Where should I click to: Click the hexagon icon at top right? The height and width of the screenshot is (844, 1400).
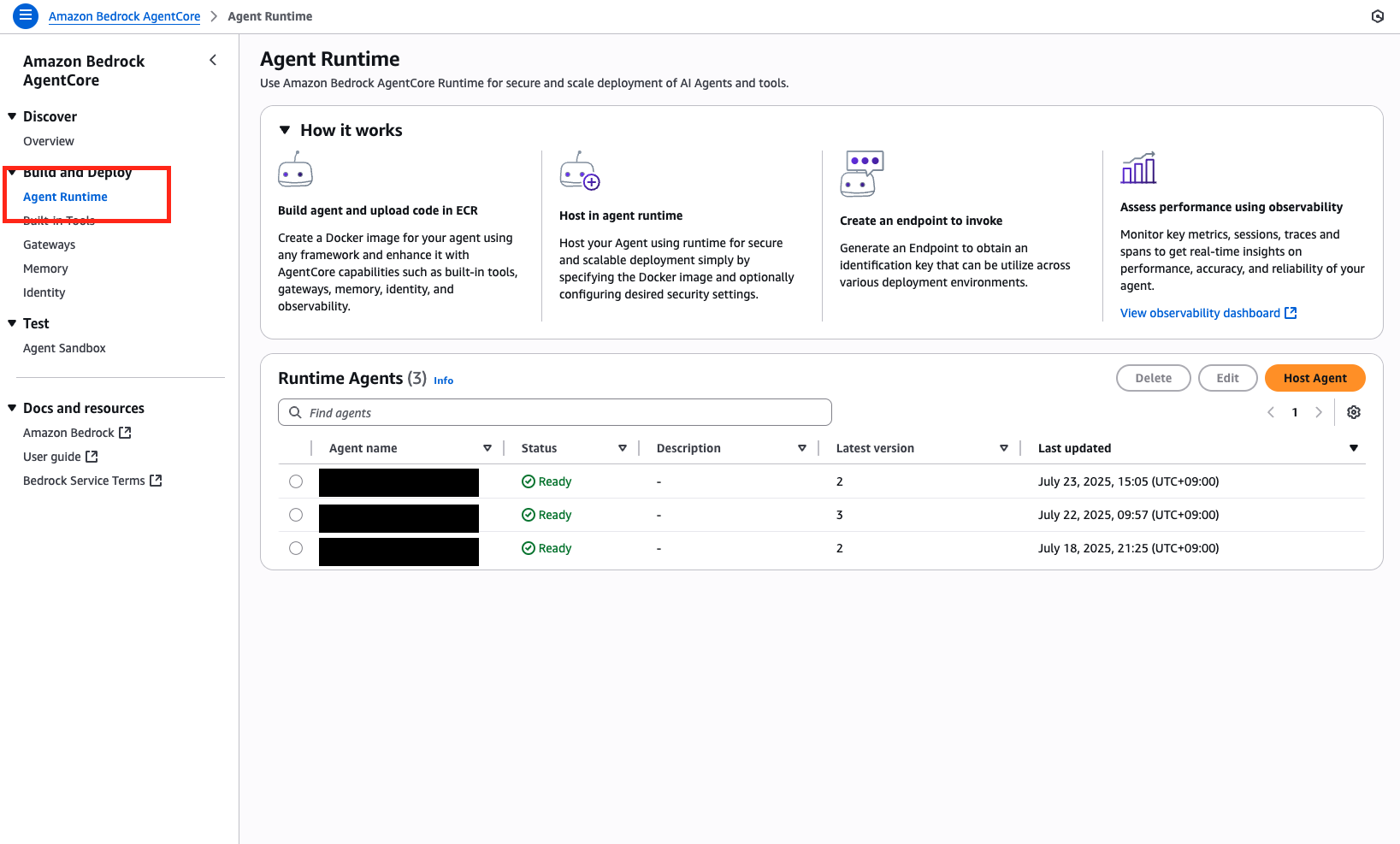pos(1377,16)
